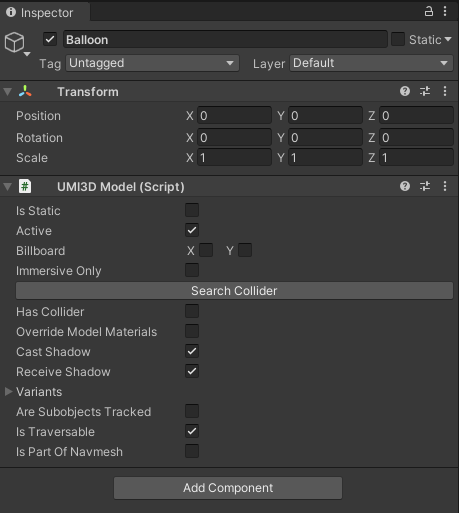Expand the Variants foldout

(9, 392)
